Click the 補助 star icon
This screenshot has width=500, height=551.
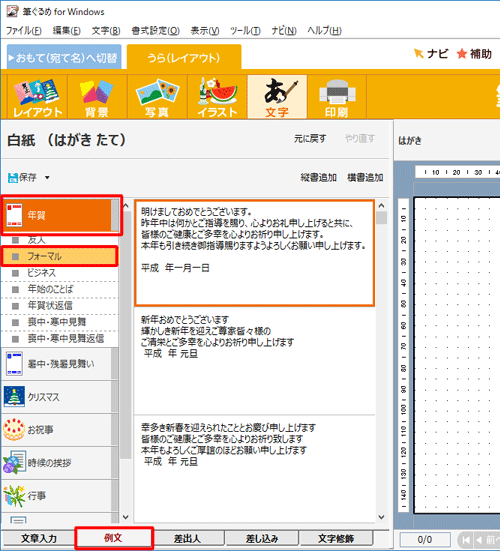[x=462, y=54]
